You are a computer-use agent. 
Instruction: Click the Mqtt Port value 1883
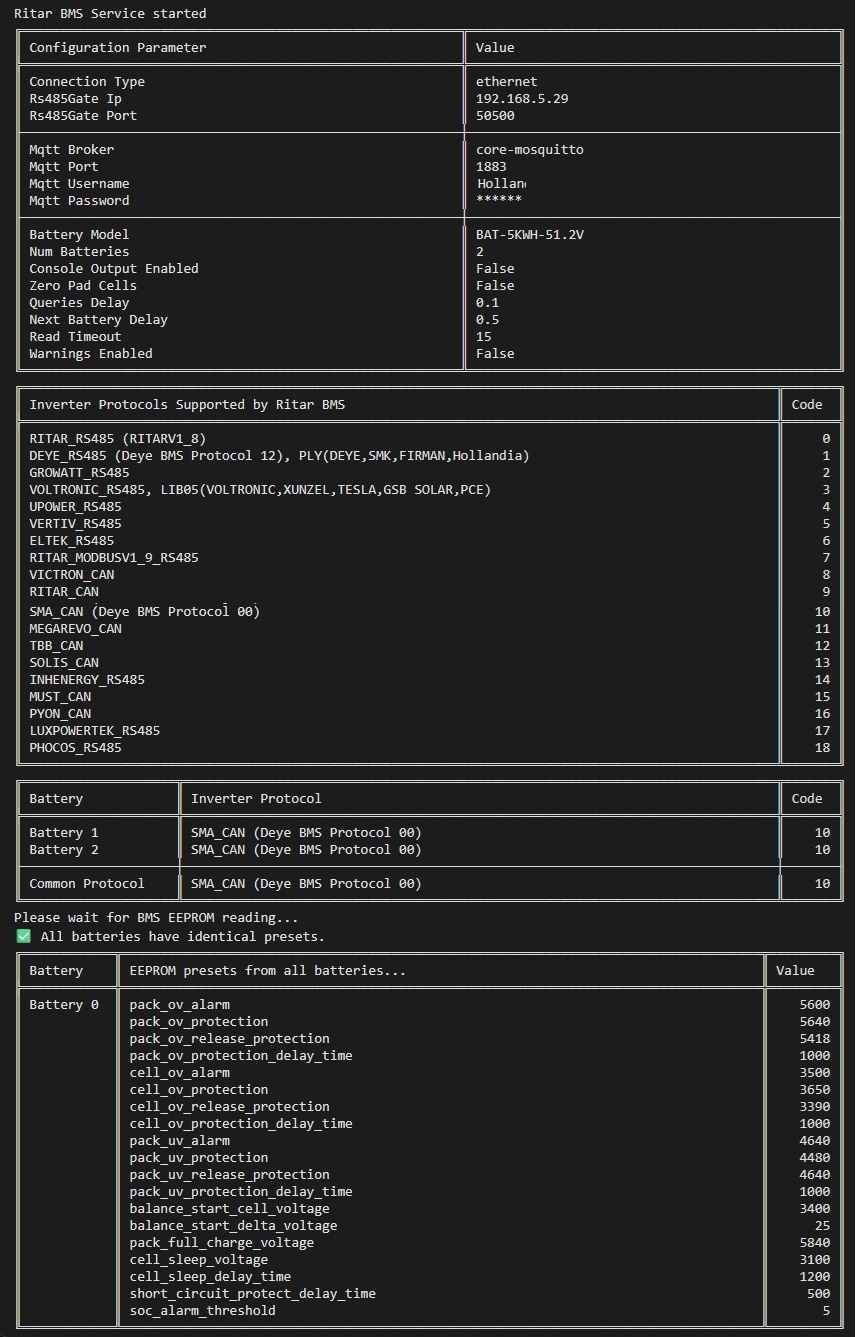coord(491,167)
